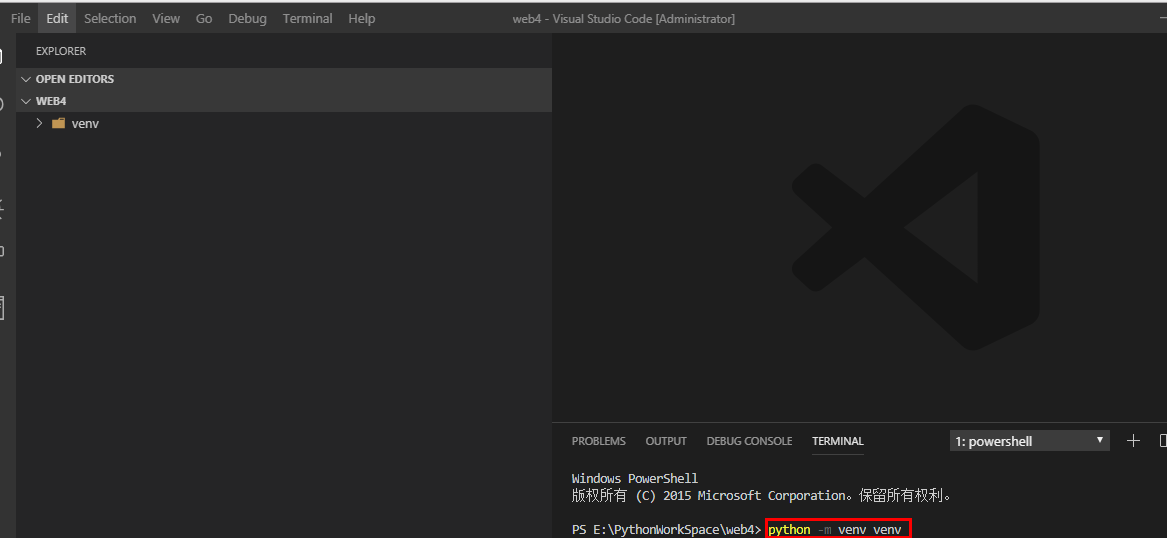Open the Go menu
This screenshot has height=538, width=1167.
[x=204, y=19]
